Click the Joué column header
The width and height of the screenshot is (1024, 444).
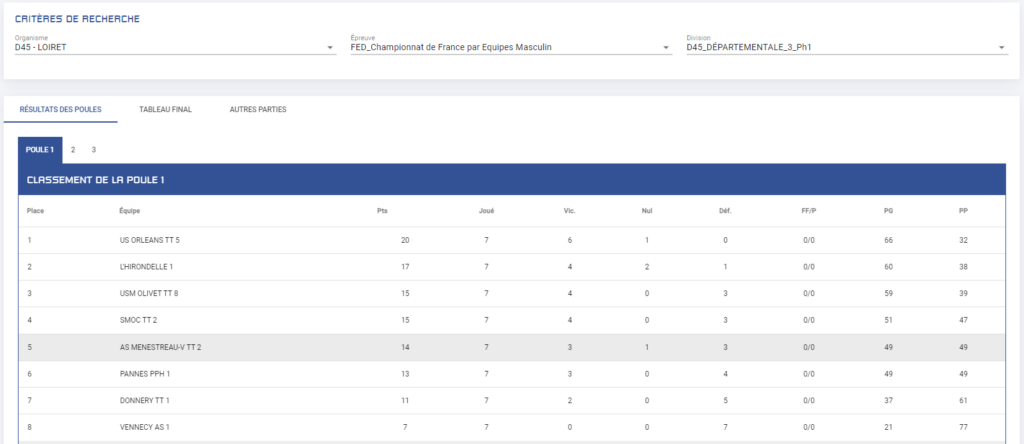(487, 211)
